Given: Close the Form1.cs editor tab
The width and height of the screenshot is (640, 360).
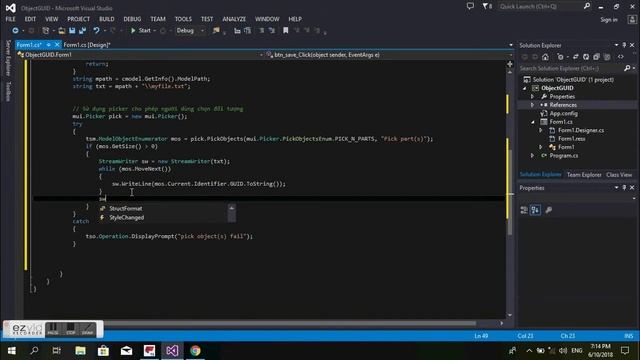Looking at the screenshot, I should pyautogui.click(x=57, y=44).
